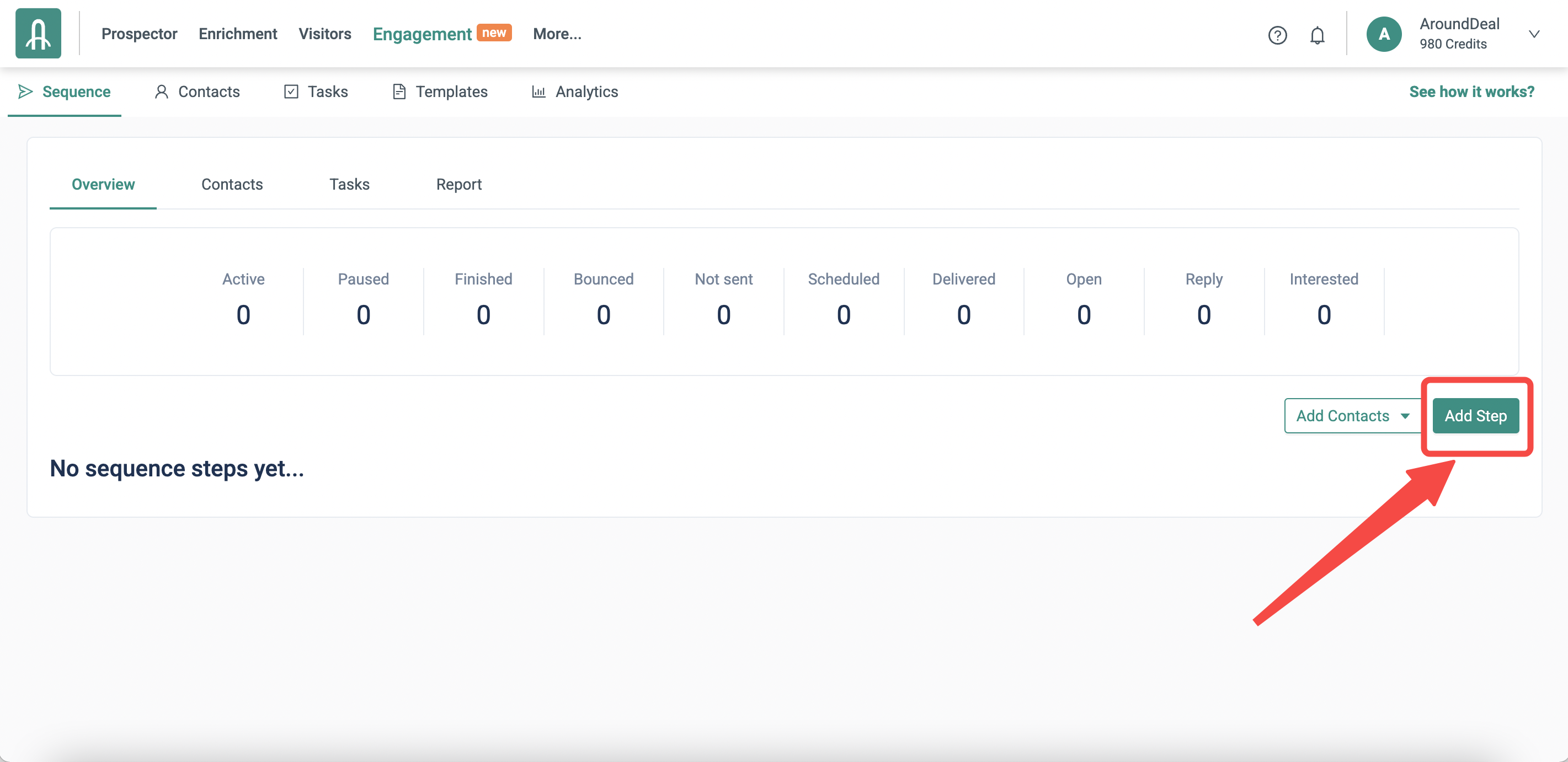This screenshot has width=1568, height=762.
Task: Open the Add Contacts dropdown
Action: [1352, 416]
